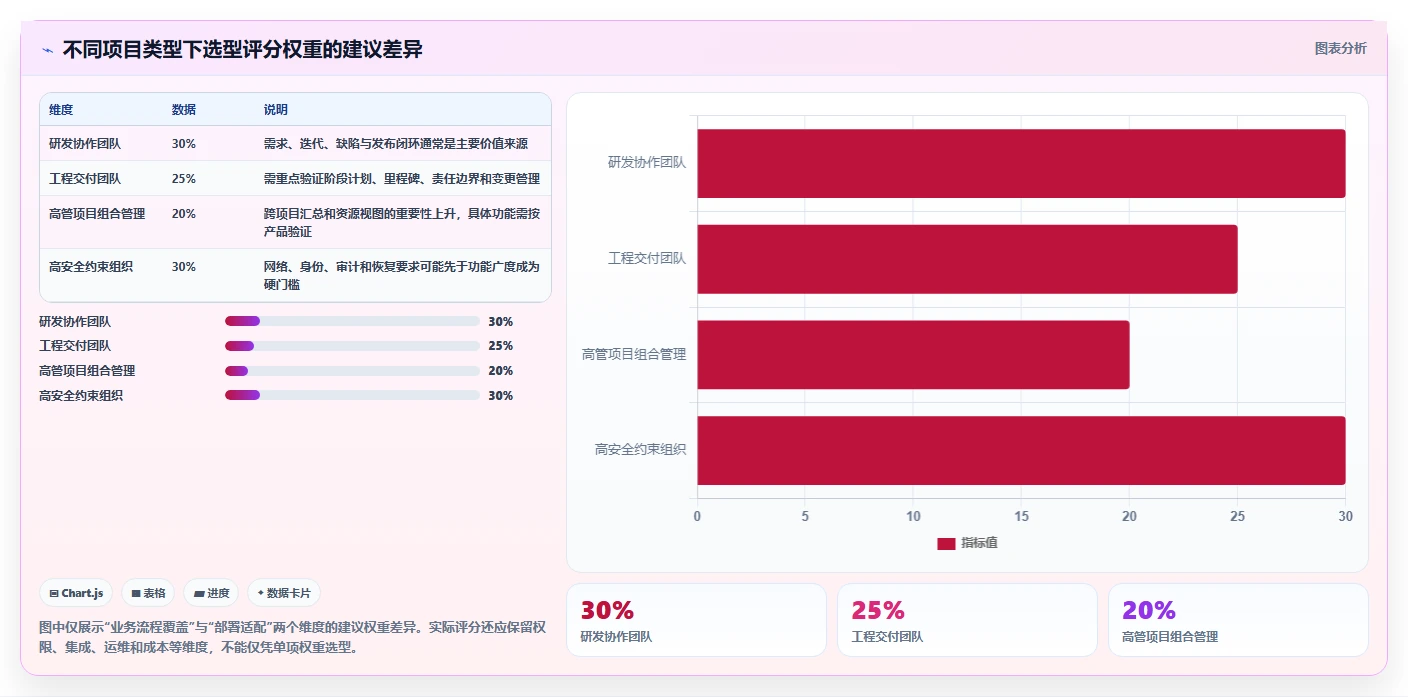Click description starting 跨项目汇总和资源视图

(402, 223)
